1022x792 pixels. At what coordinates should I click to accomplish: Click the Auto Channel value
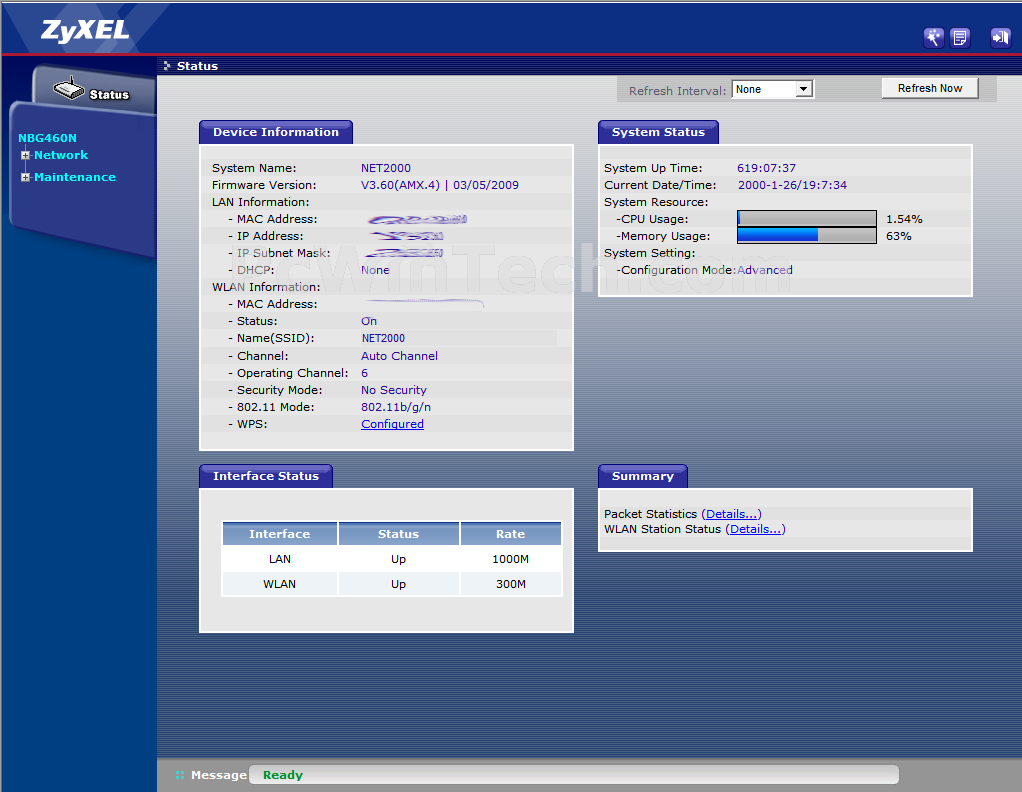[400, 356]
